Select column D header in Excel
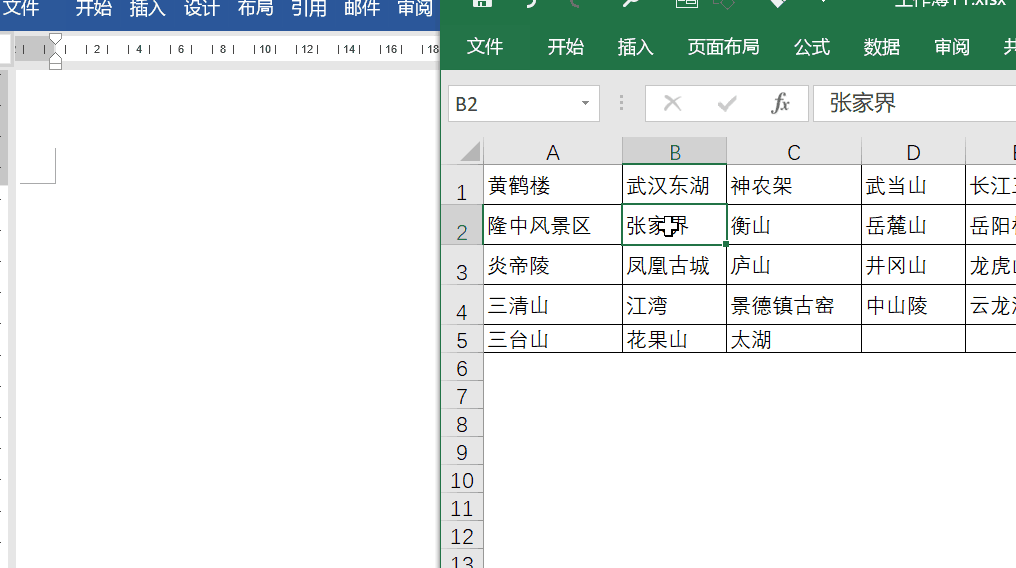Image resolution: width=1016 pixels, height=568 pixels. click(x=913, y=152)
